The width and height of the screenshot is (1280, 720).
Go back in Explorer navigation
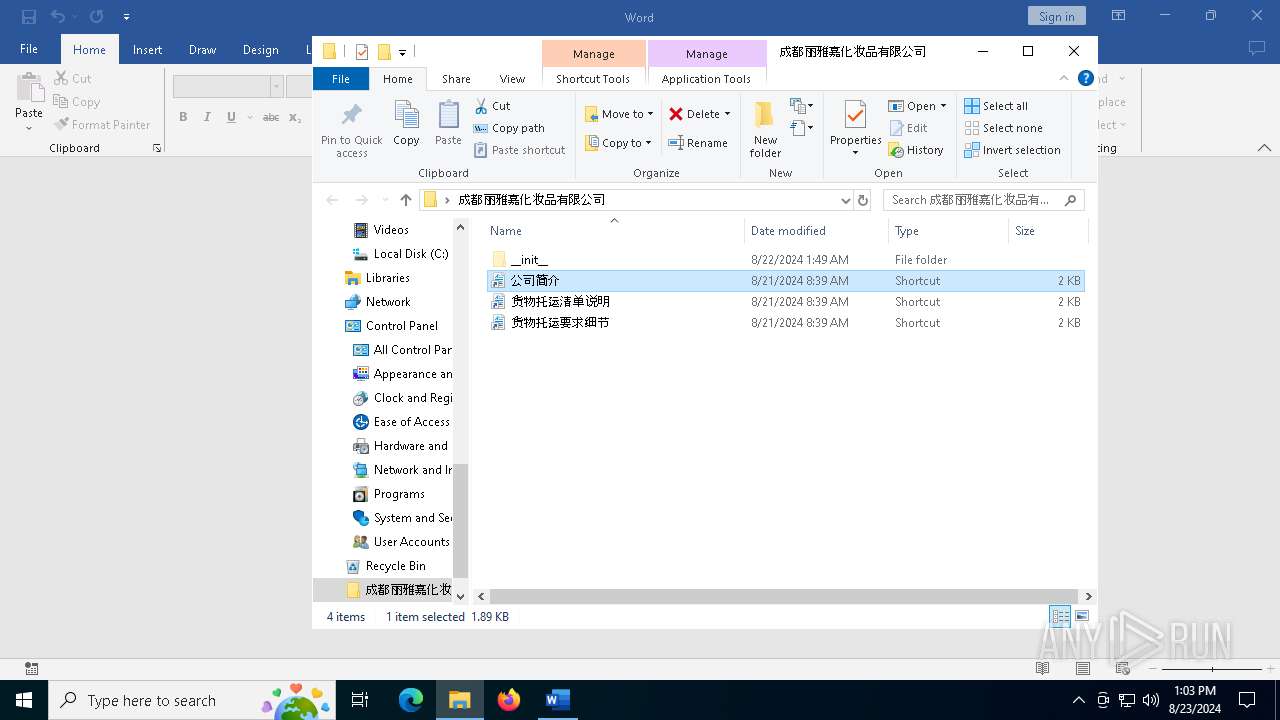point(332,200)
